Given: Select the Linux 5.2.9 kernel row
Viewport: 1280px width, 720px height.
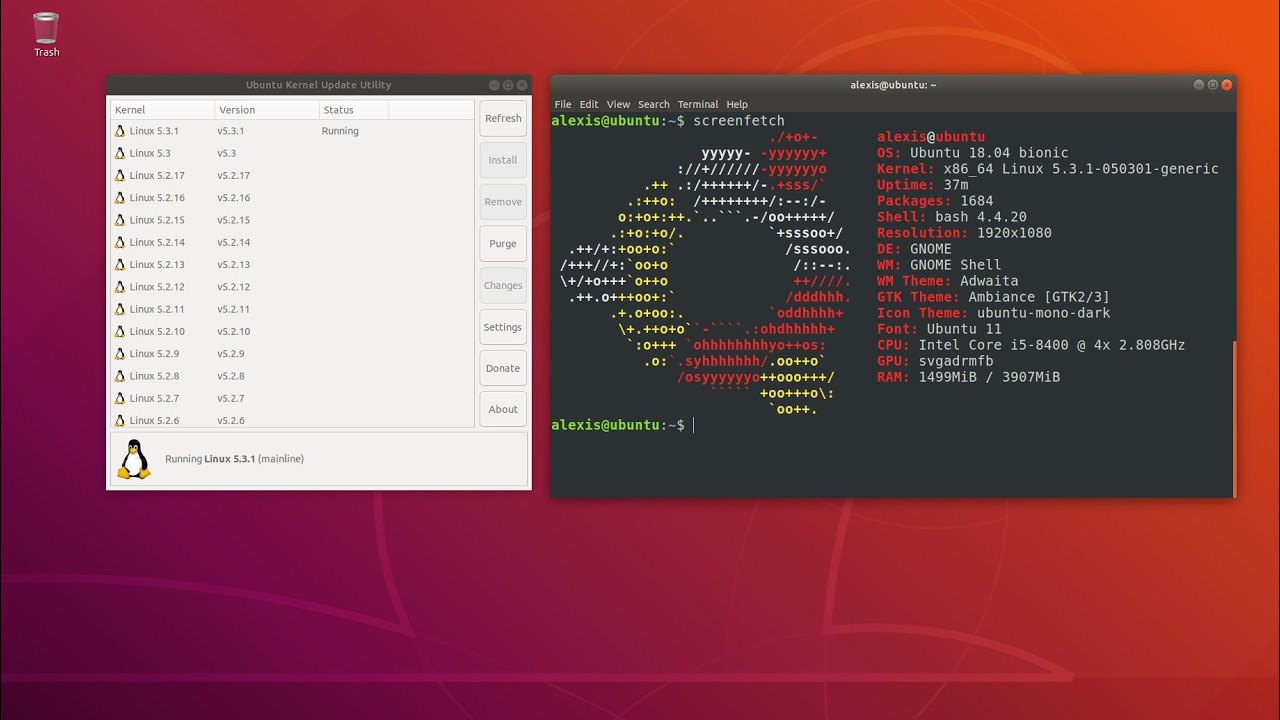Looking at the screenshot, I should coord(292,354).
